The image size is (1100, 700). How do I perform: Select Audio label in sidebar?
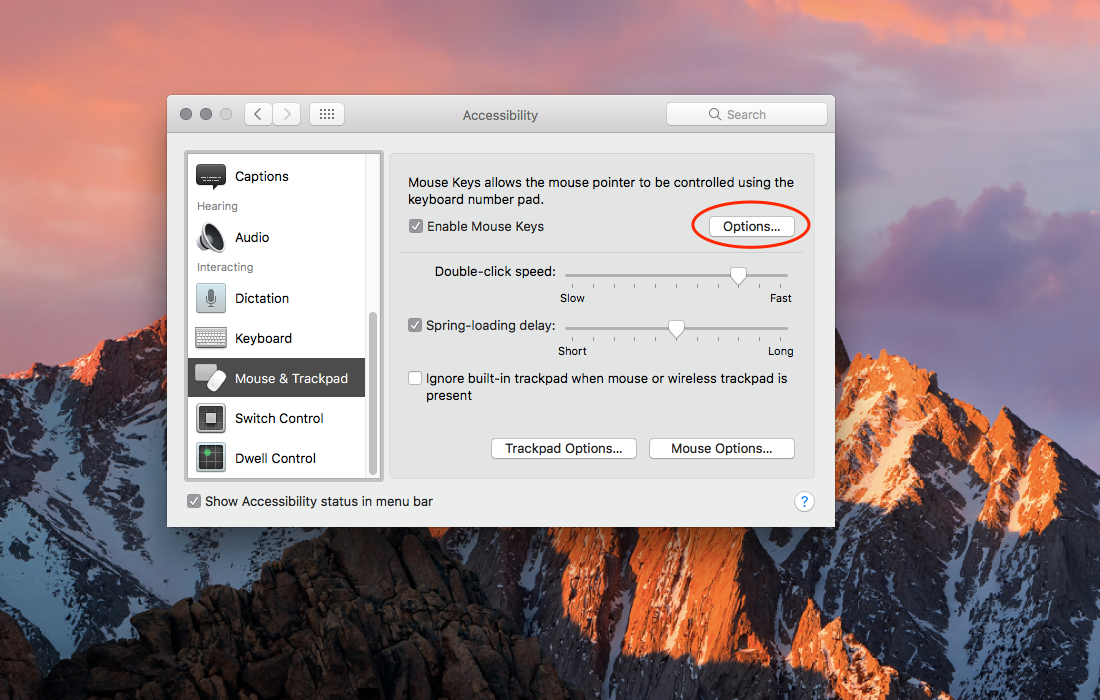tap(252, 238)
